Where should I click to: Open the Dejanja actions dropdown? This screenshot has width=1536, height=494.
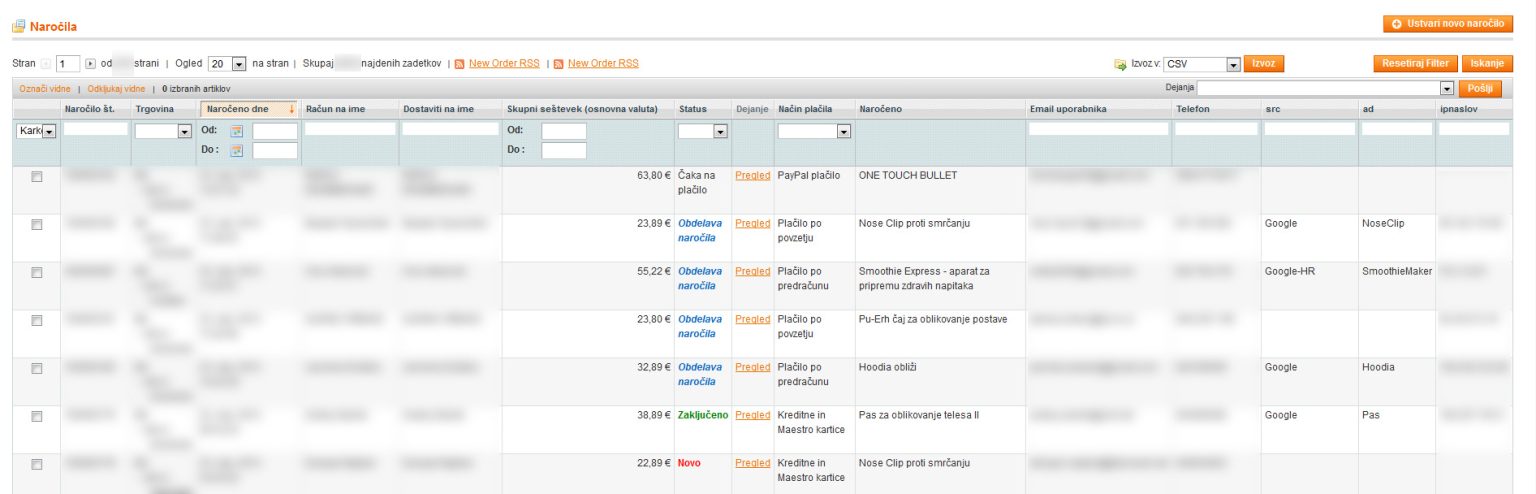tap(1326, 88)
